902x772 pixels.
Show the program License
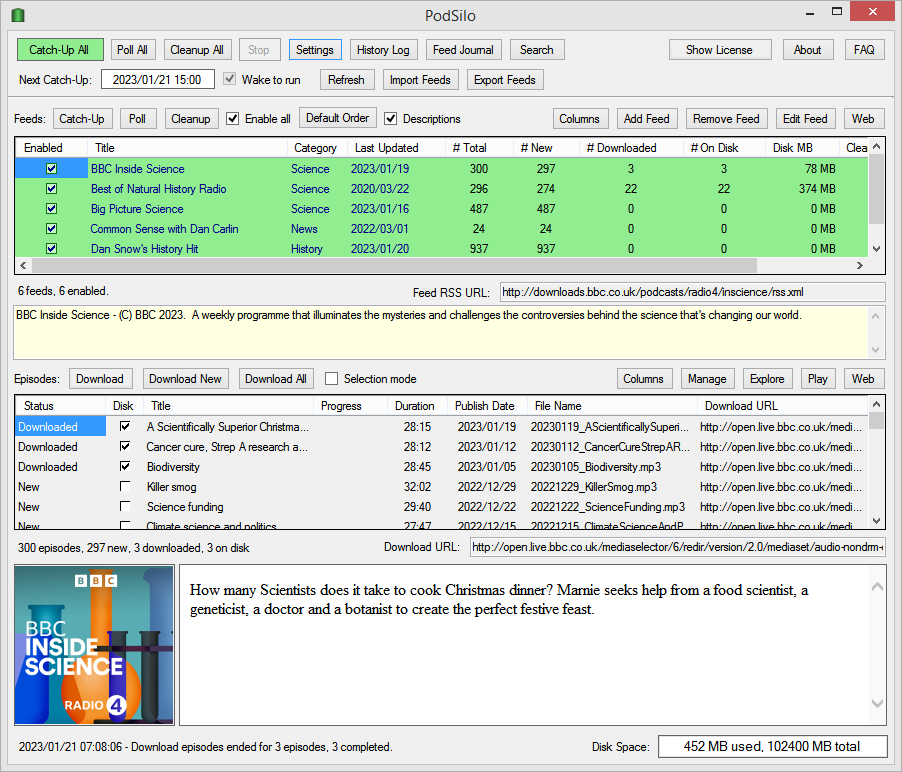tap(720, 49)
